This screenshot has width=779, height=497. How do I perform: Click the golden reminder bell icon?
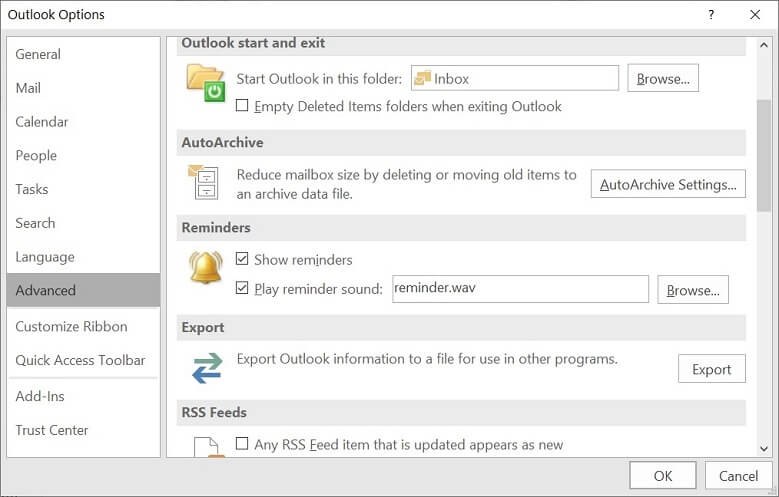point(205,267)
